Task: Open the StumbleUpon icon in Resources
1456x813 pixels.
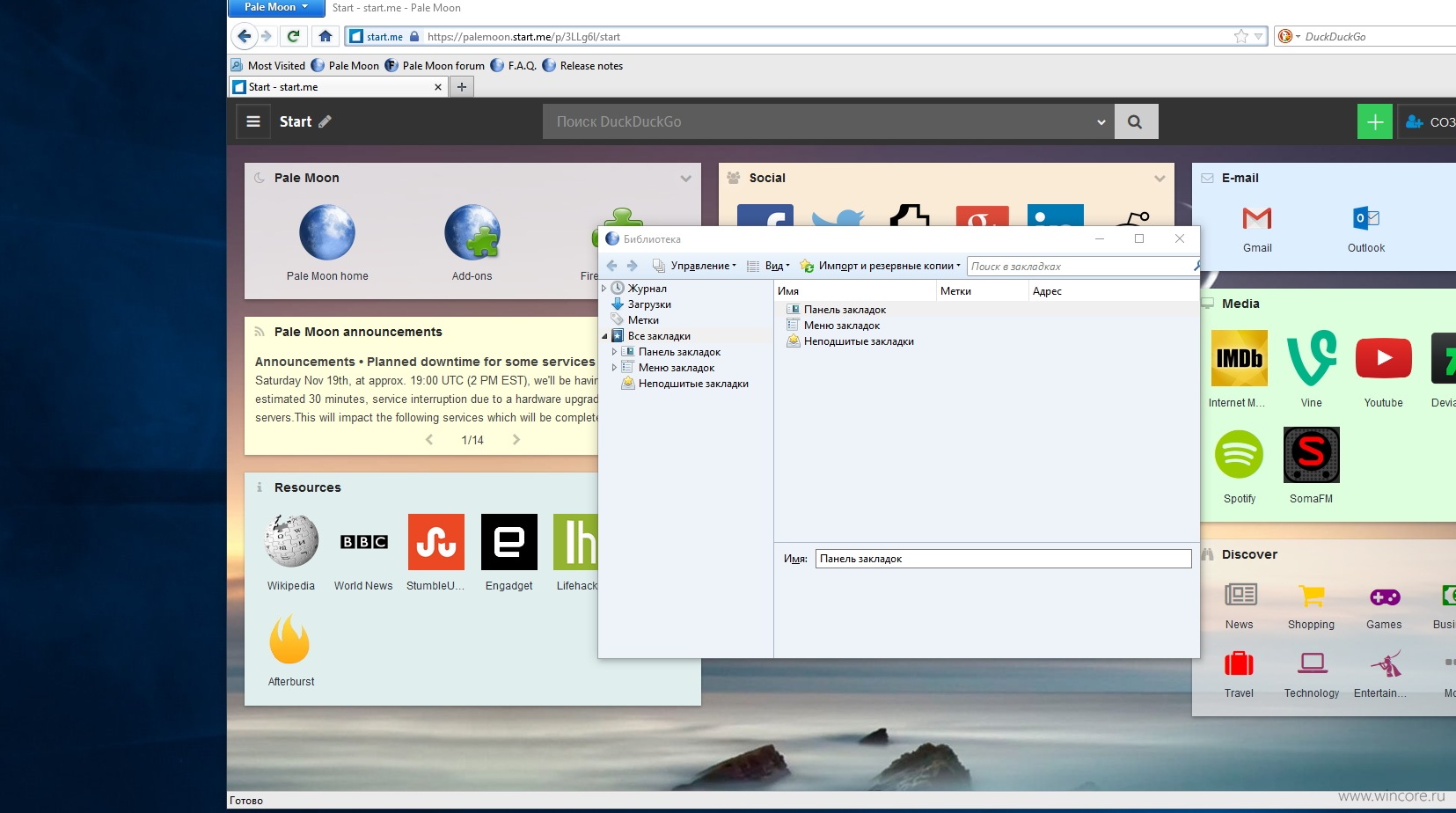Action: click(x=436, y=542)
